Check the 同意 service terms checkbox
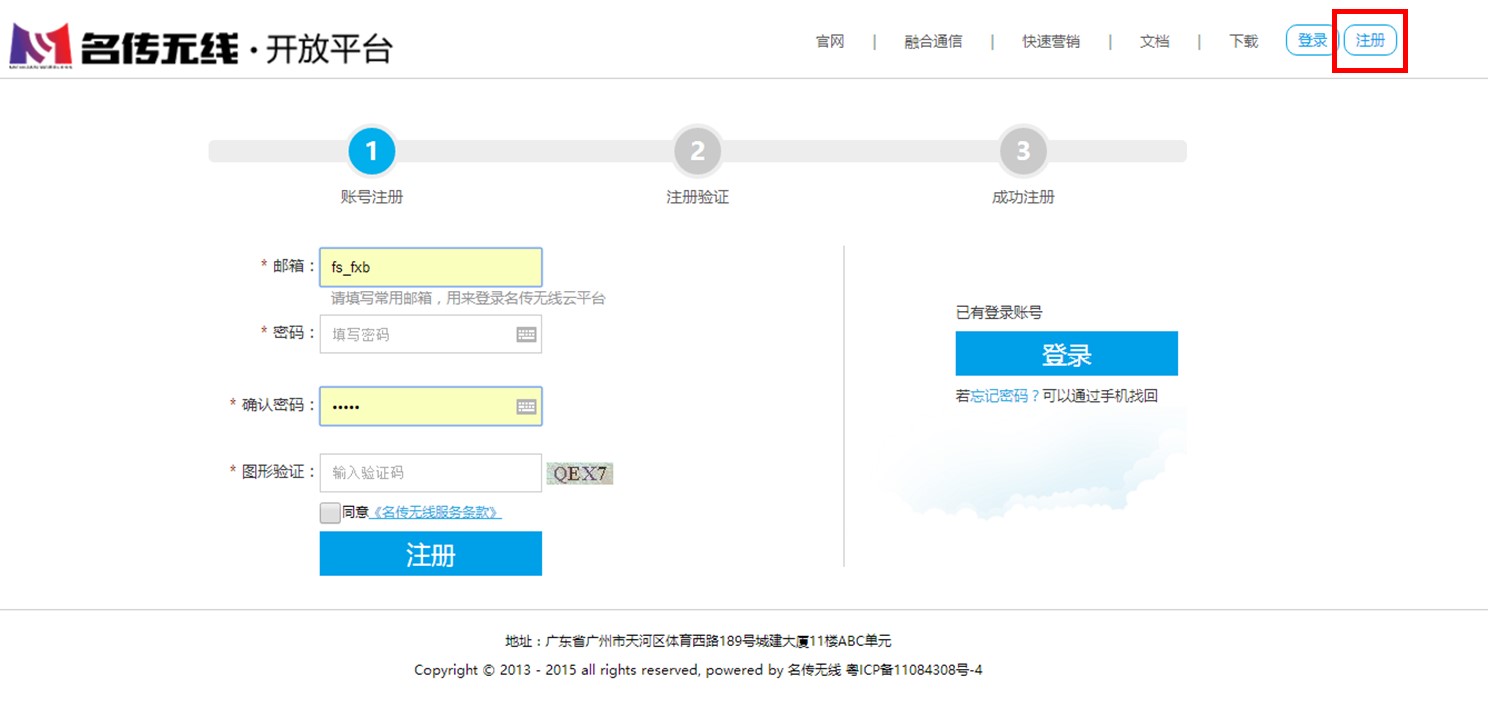The width and height of the screenshot is (1488, 708). pyautogui.click(x=330, y=513)
